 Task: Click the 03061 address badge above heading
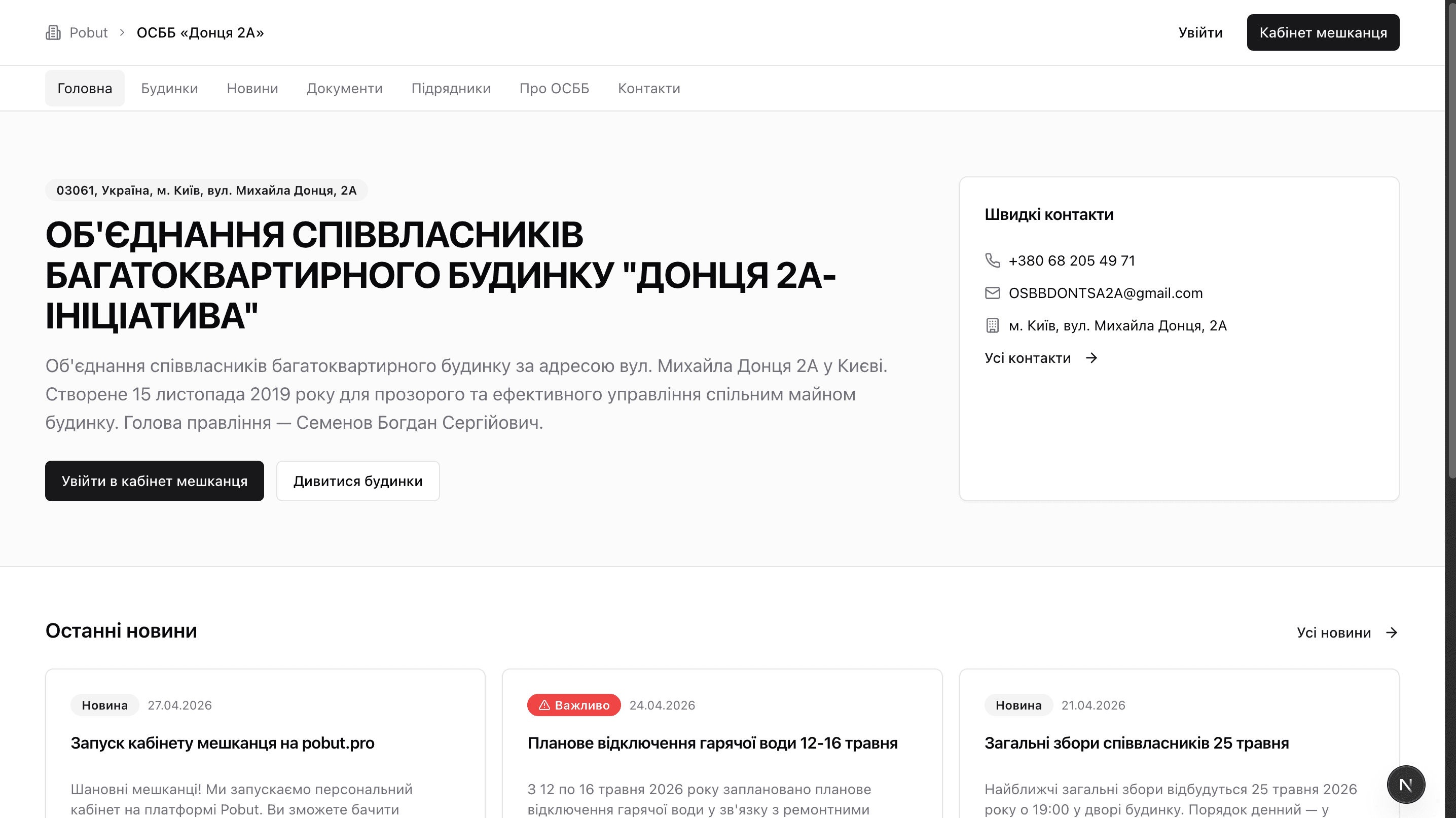[x=206, y=191]
